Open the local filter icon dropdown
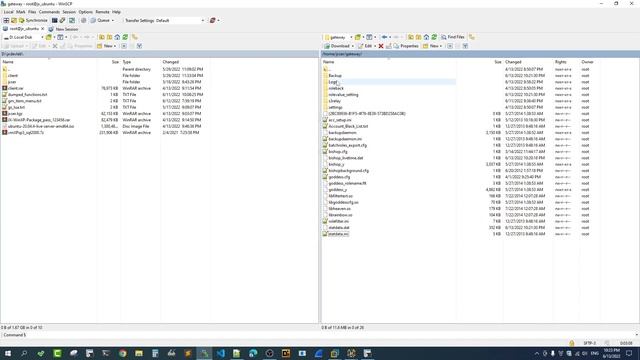The image size is (640, 360). (139, 46)
